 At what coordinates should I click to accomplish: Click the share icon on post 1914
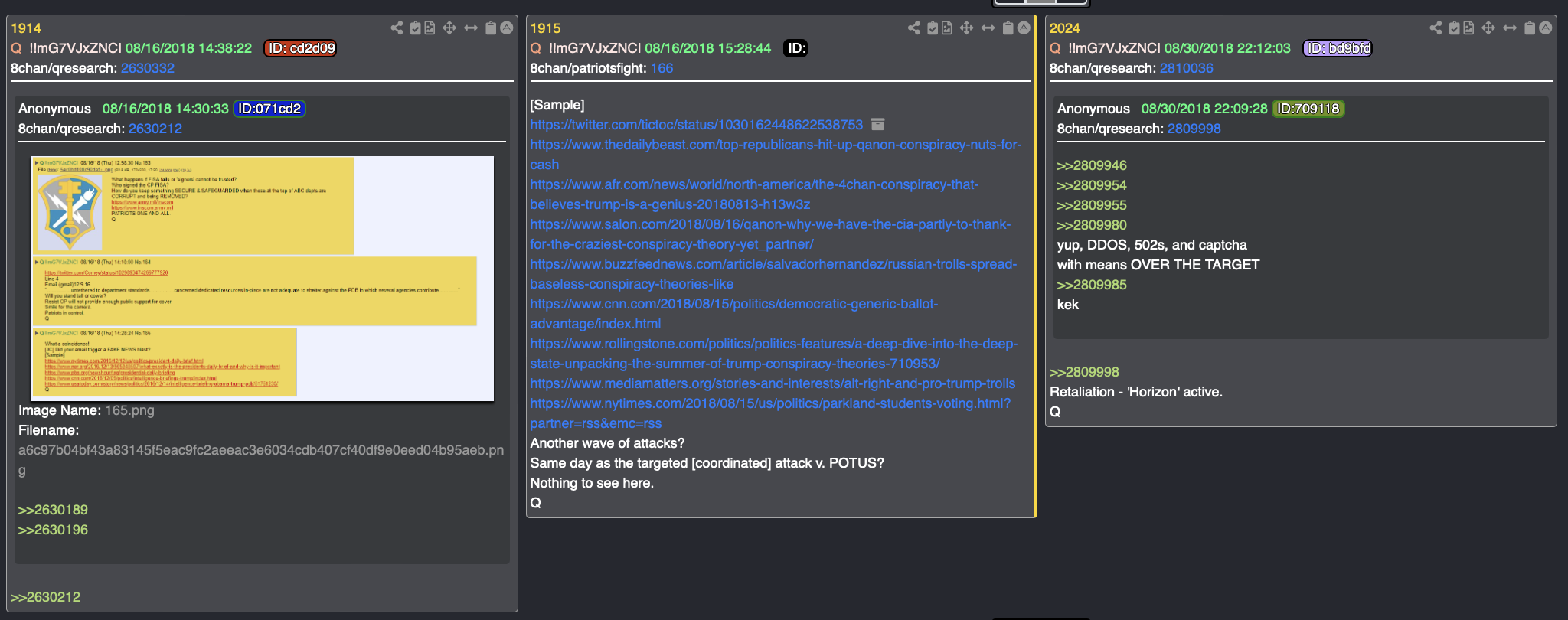click(397, 28)
